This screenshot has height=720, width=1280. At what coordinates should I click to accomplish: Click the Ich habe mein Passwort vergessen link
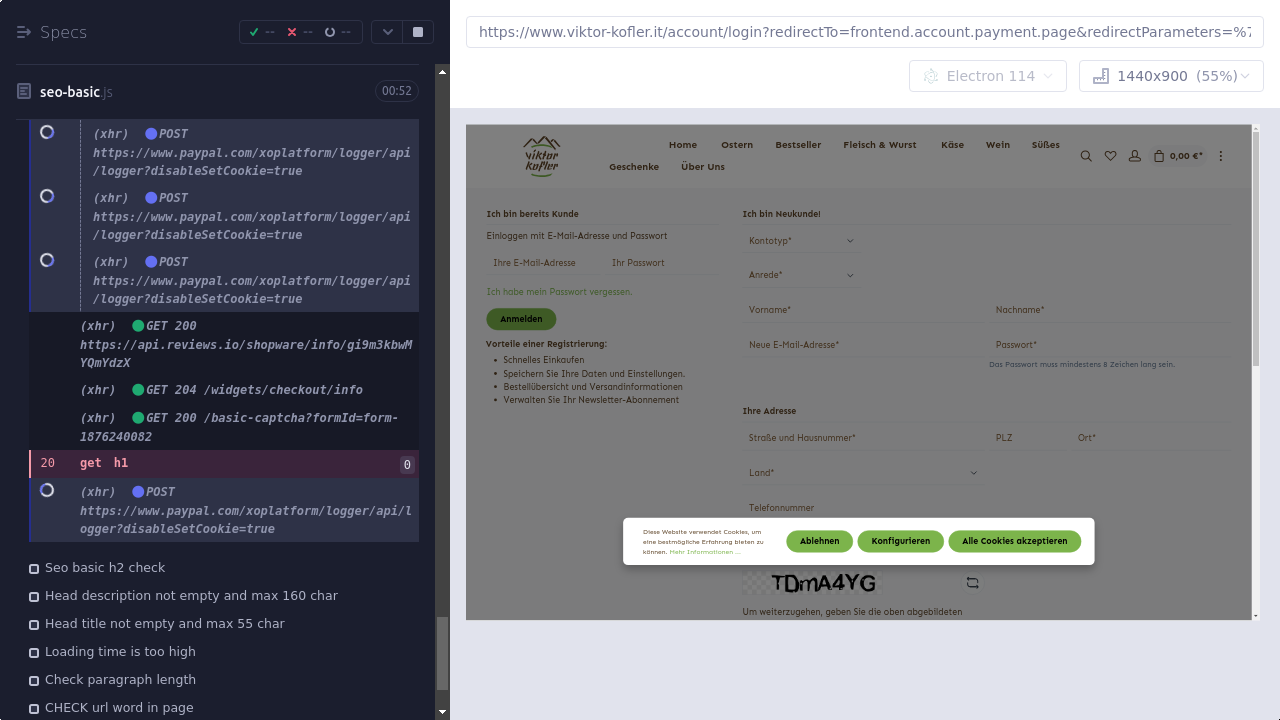pyautogui.click(x=559, y=292)
